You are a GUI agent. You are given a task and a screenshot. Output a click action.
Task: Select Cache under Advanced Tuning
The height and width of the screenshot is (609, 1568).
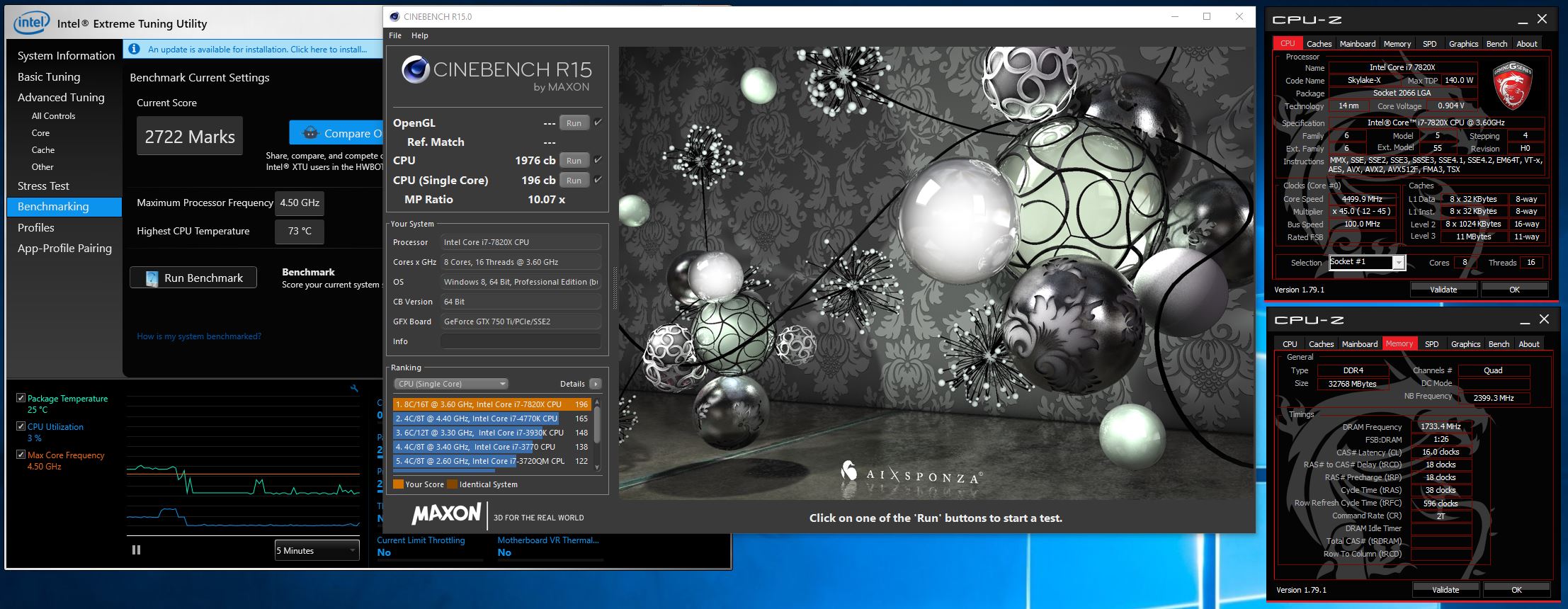click(42, 150)
